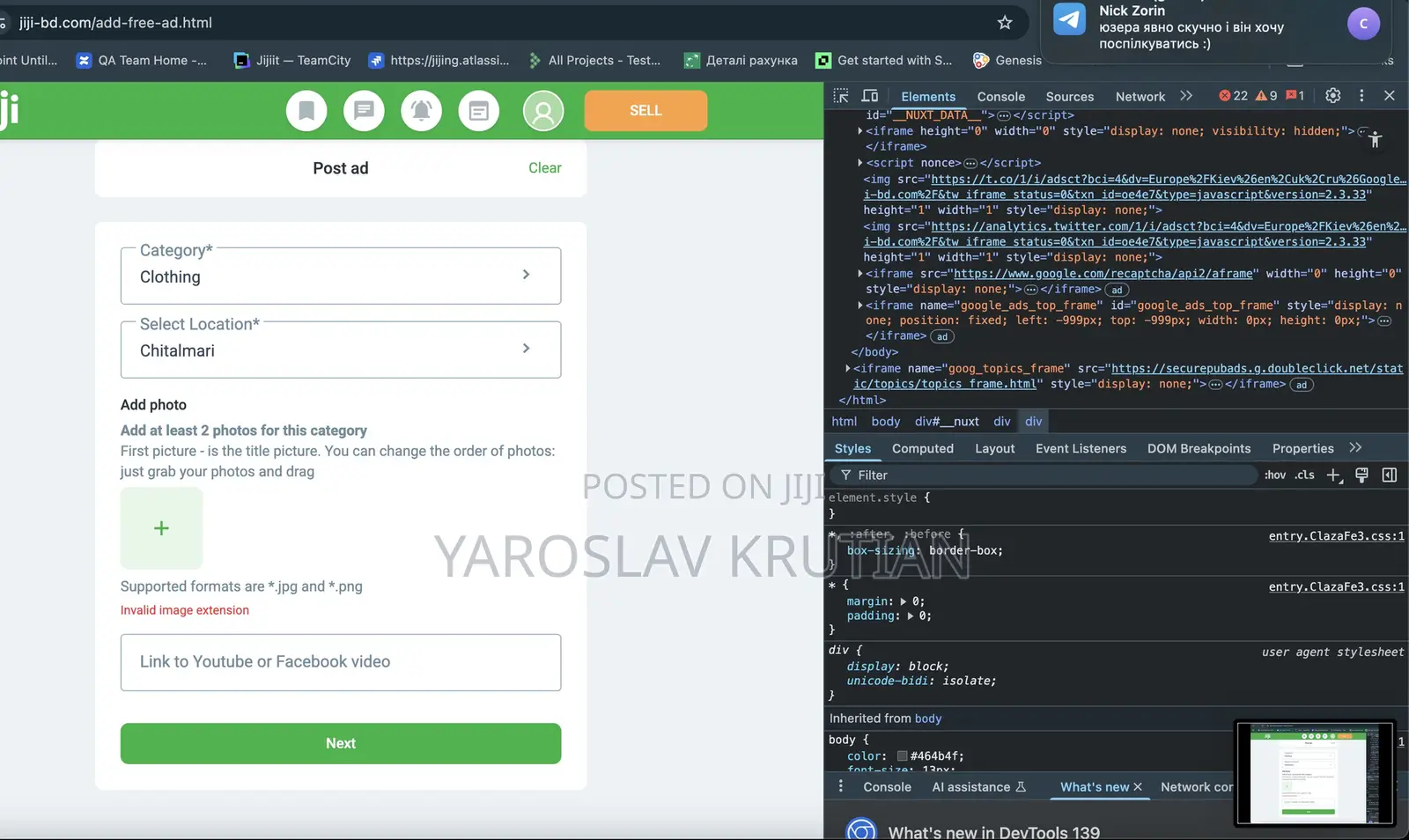Click the #464b4f color swatch

pyautogui.click(x=902, y=756)
